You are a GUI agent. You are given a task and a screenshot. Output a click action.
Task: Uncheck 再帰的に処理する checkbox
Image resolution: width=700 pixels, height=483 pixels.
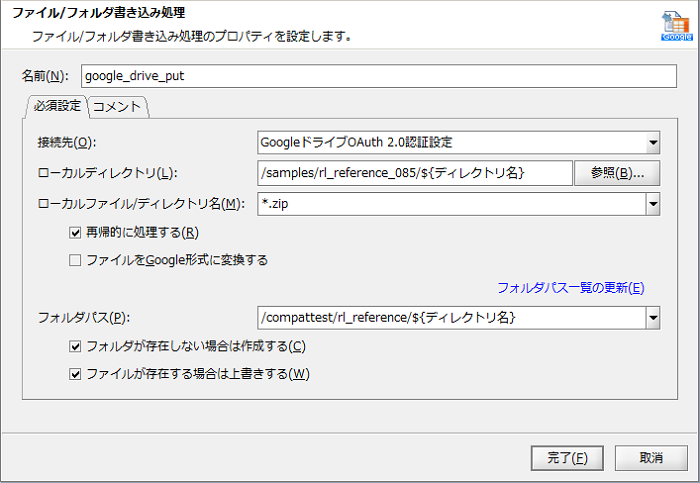(76, 233)
